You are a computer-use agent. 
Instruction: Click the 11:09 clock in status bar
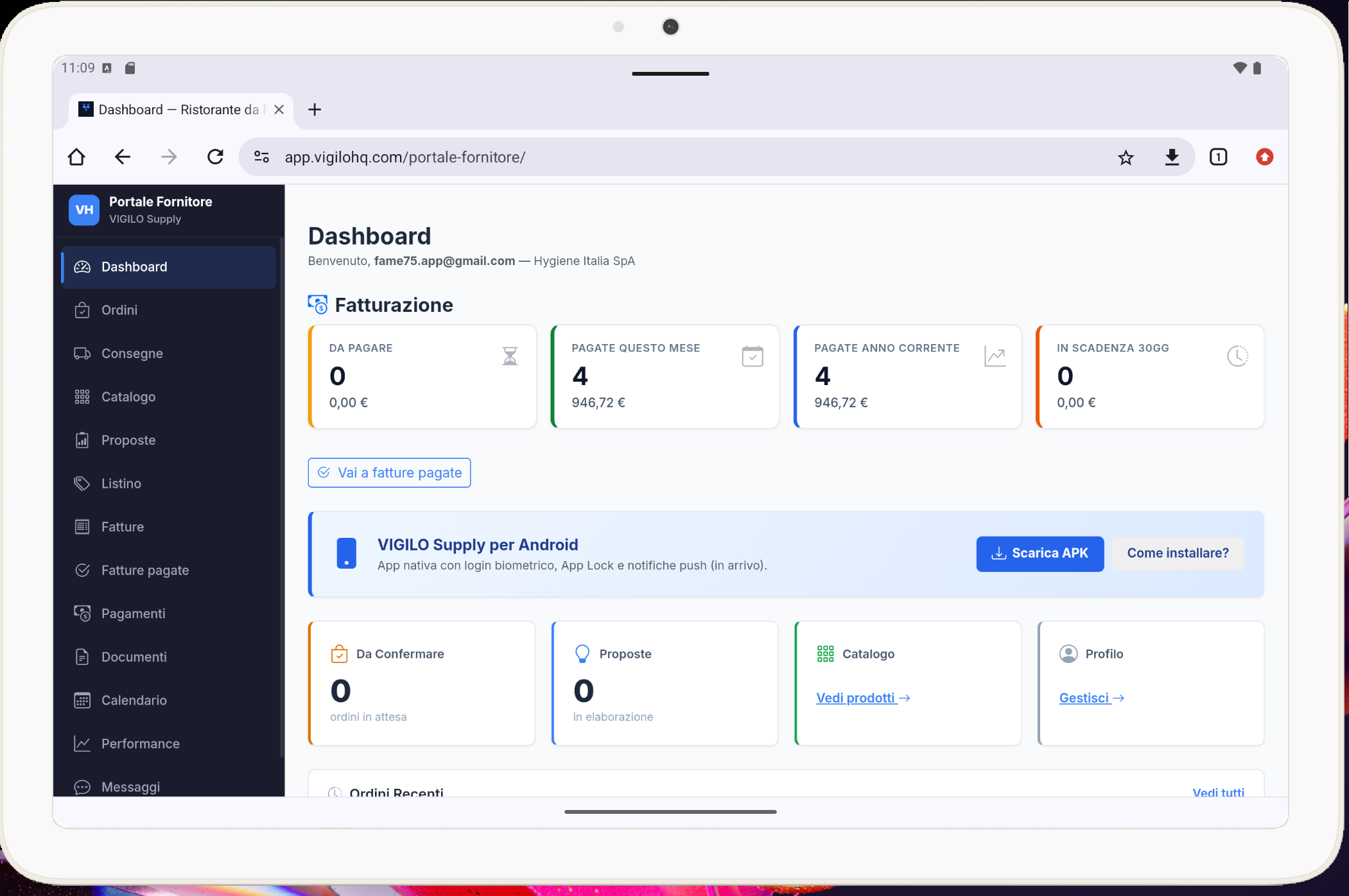pos(78,68)
